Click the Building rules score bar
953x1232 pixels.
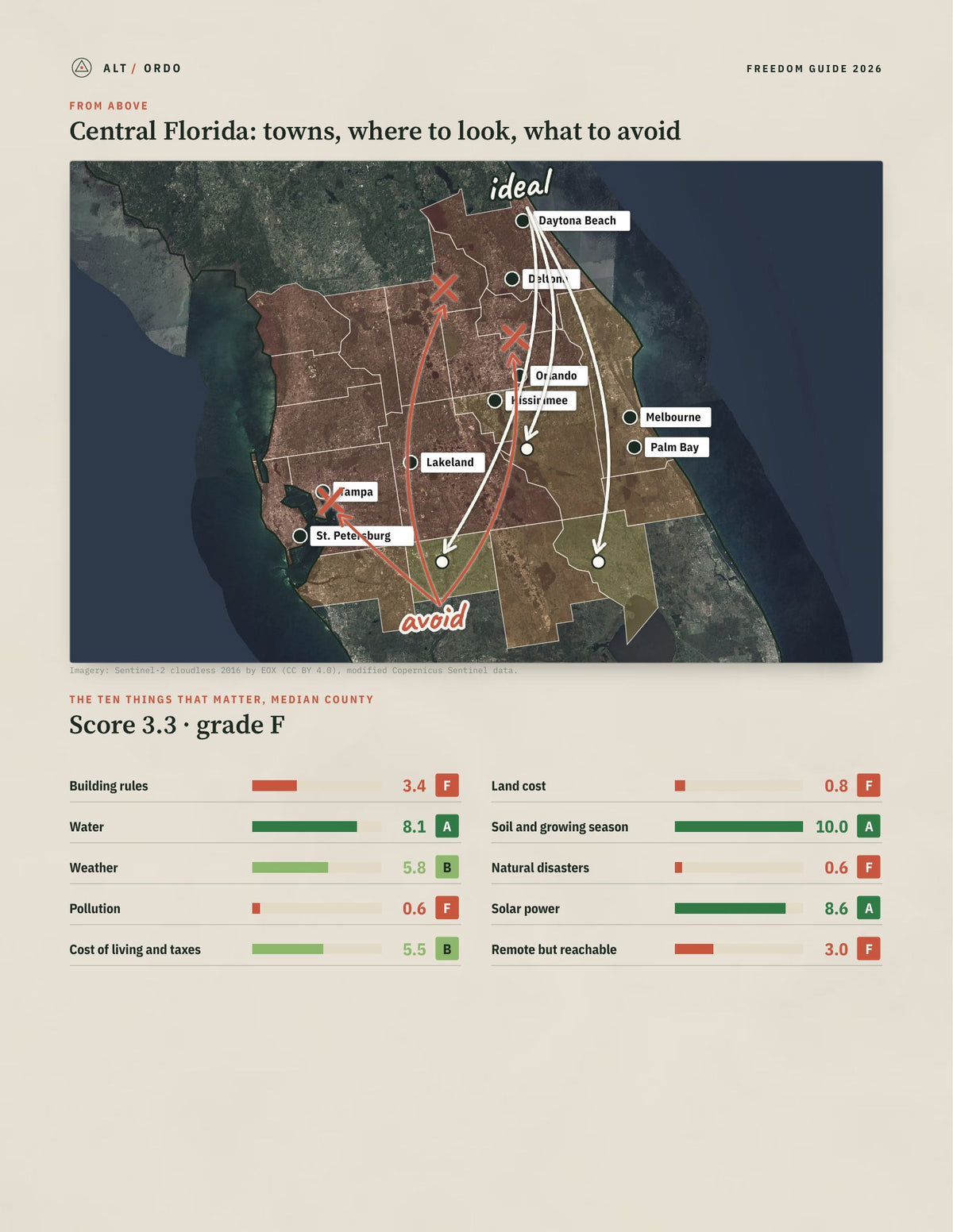(x=317, y=786)
